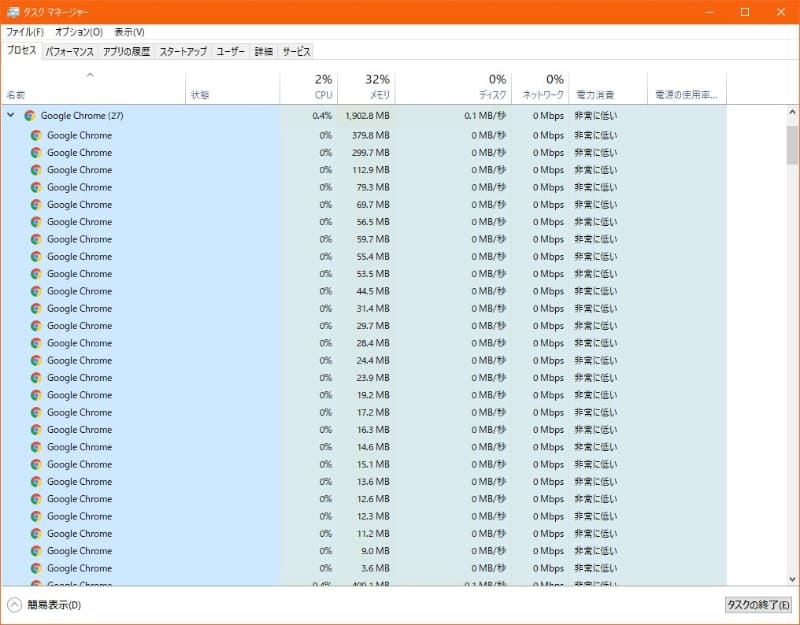
Task: Switch to the 詳細 tab
Action: (264, 52)
